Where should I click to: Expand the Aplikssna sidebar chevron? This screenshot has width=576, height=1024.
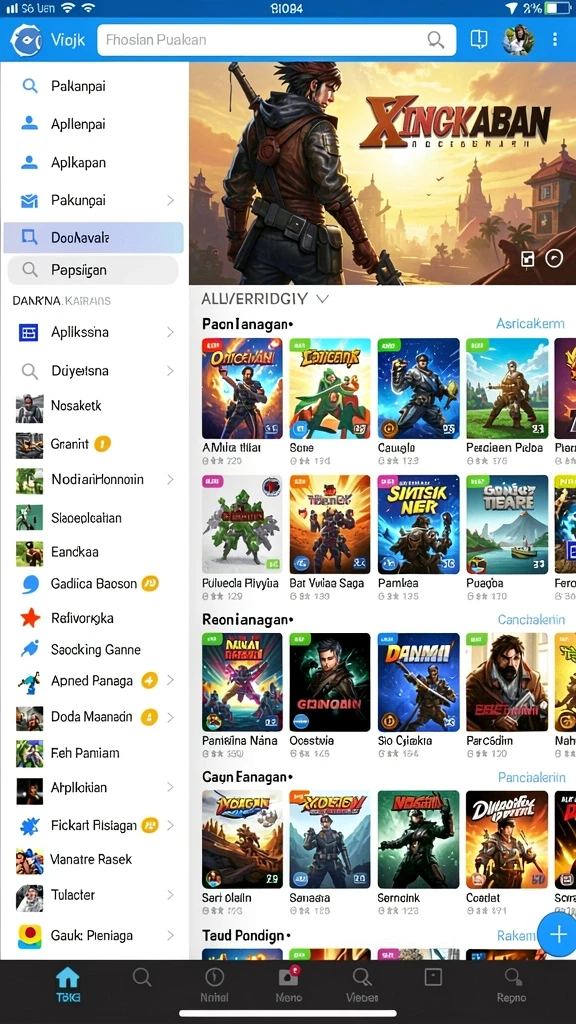[170, 332]
